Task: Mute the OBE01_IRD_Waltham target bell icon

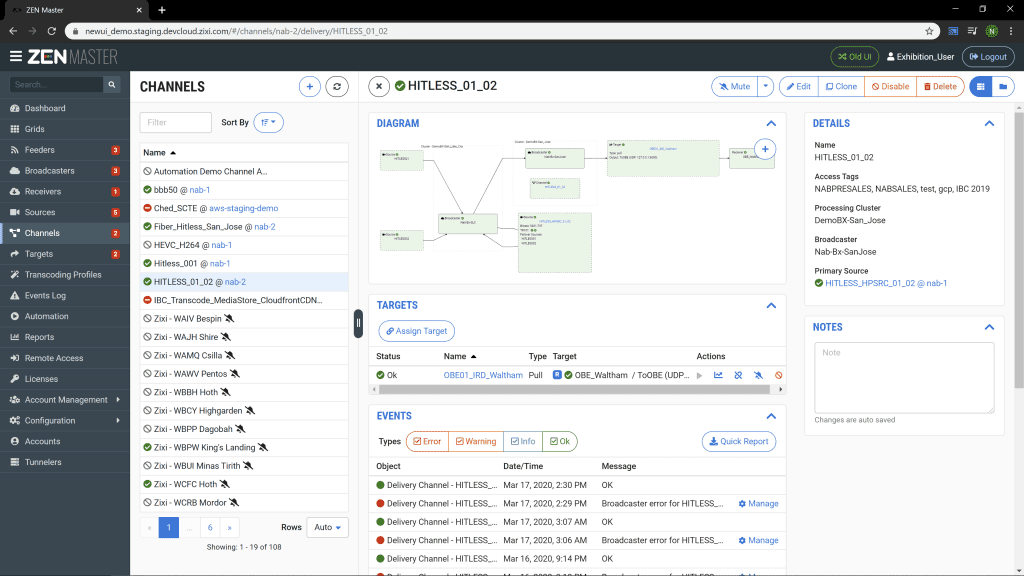Action: 758,376
